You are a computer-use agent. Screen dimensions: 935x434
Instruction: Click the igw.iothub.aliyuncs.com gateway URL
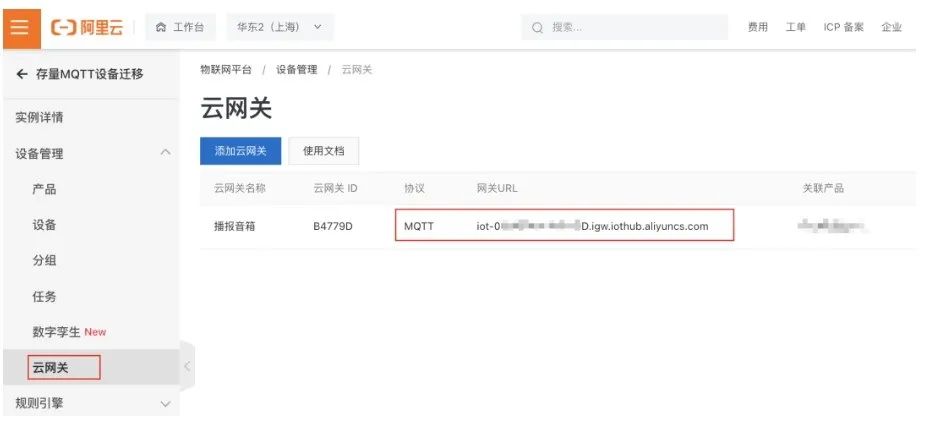point(592,227)
